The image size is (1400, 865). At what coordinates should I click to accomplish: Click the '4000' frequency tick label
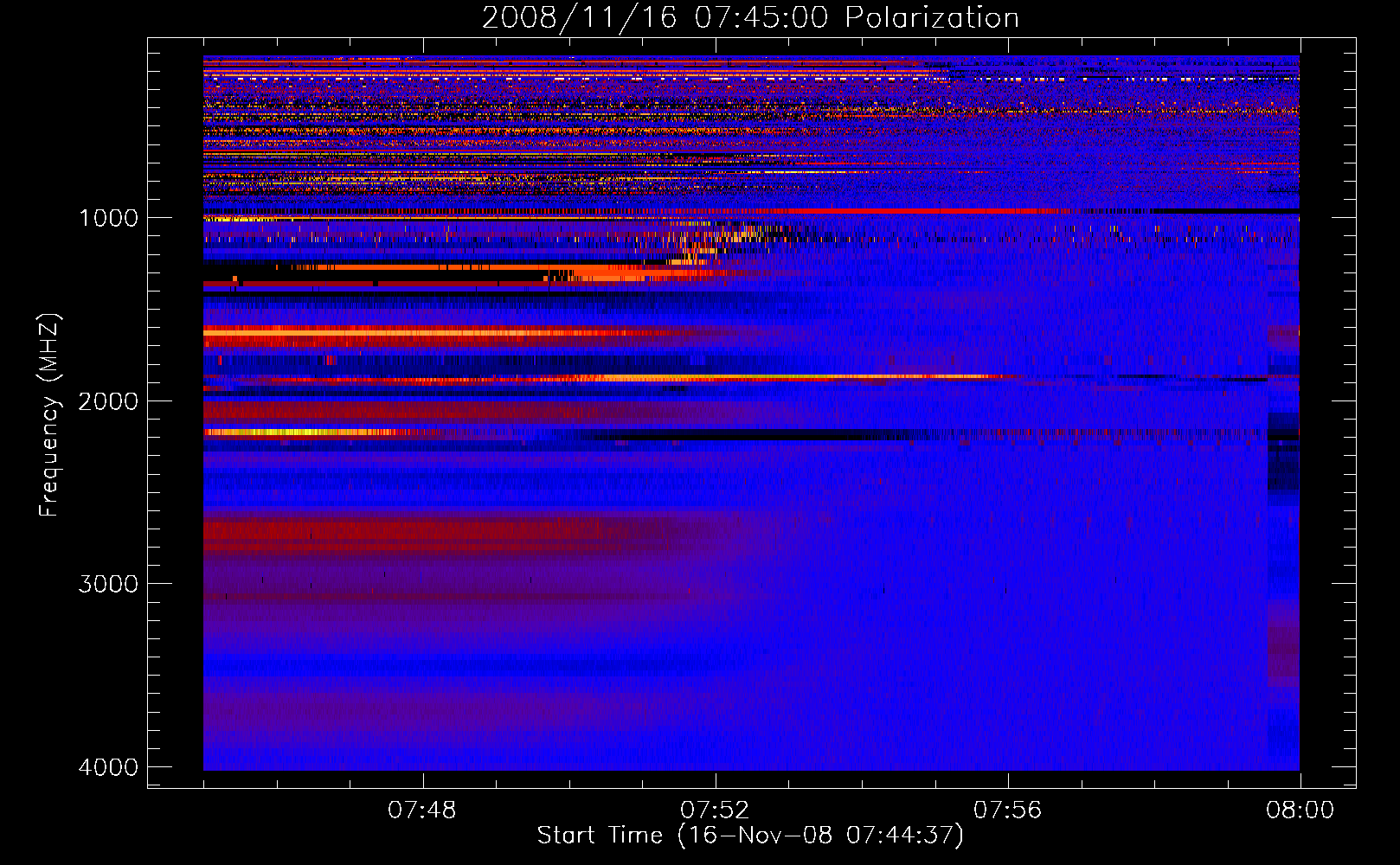pyautogui.click(x=109, y=767)
